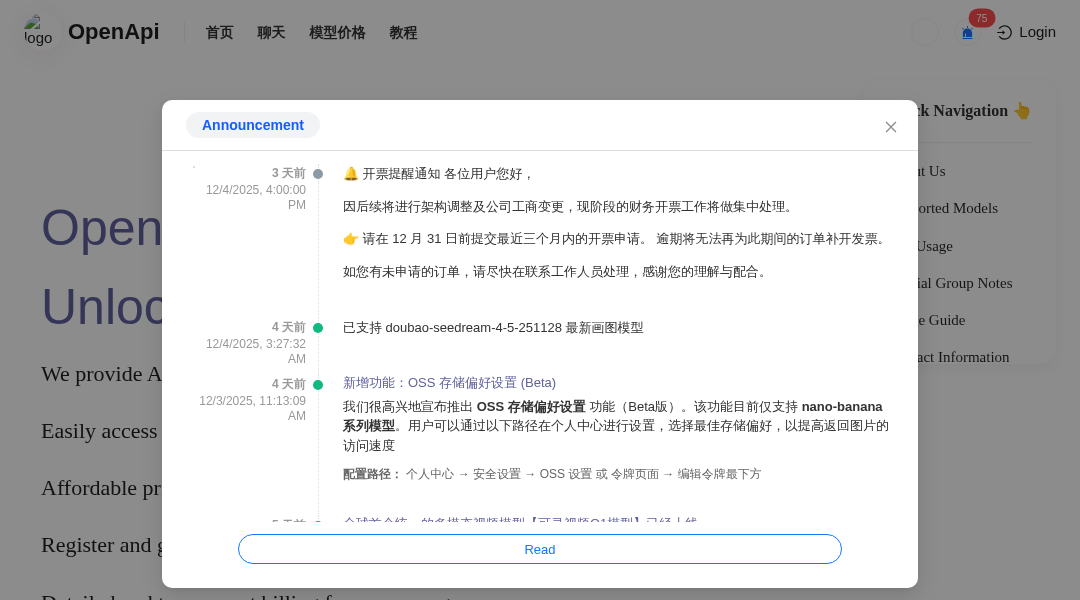Click the gray timeline dot for 12/4 4:00 PM
This screenshot has width=1080, height=600.
click(318, 174)
